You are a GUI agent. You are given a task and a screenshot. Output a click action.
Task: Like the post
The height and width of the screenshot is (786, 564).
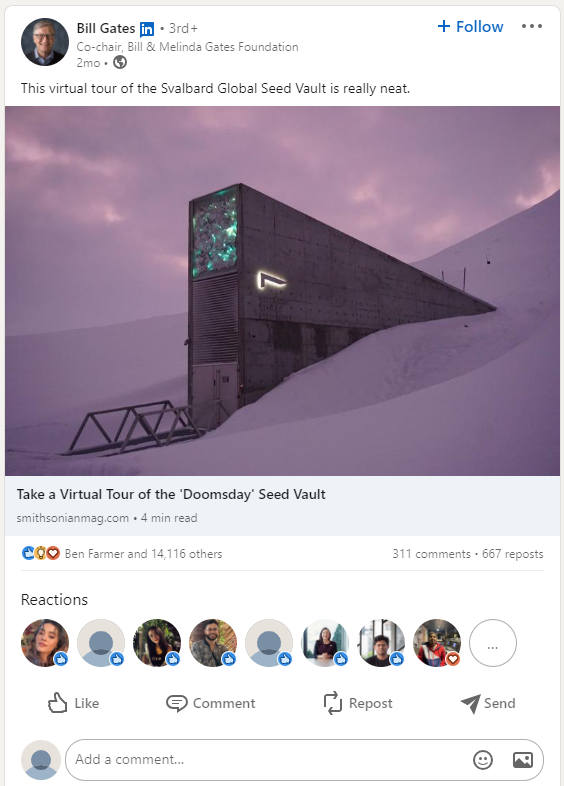73,703
